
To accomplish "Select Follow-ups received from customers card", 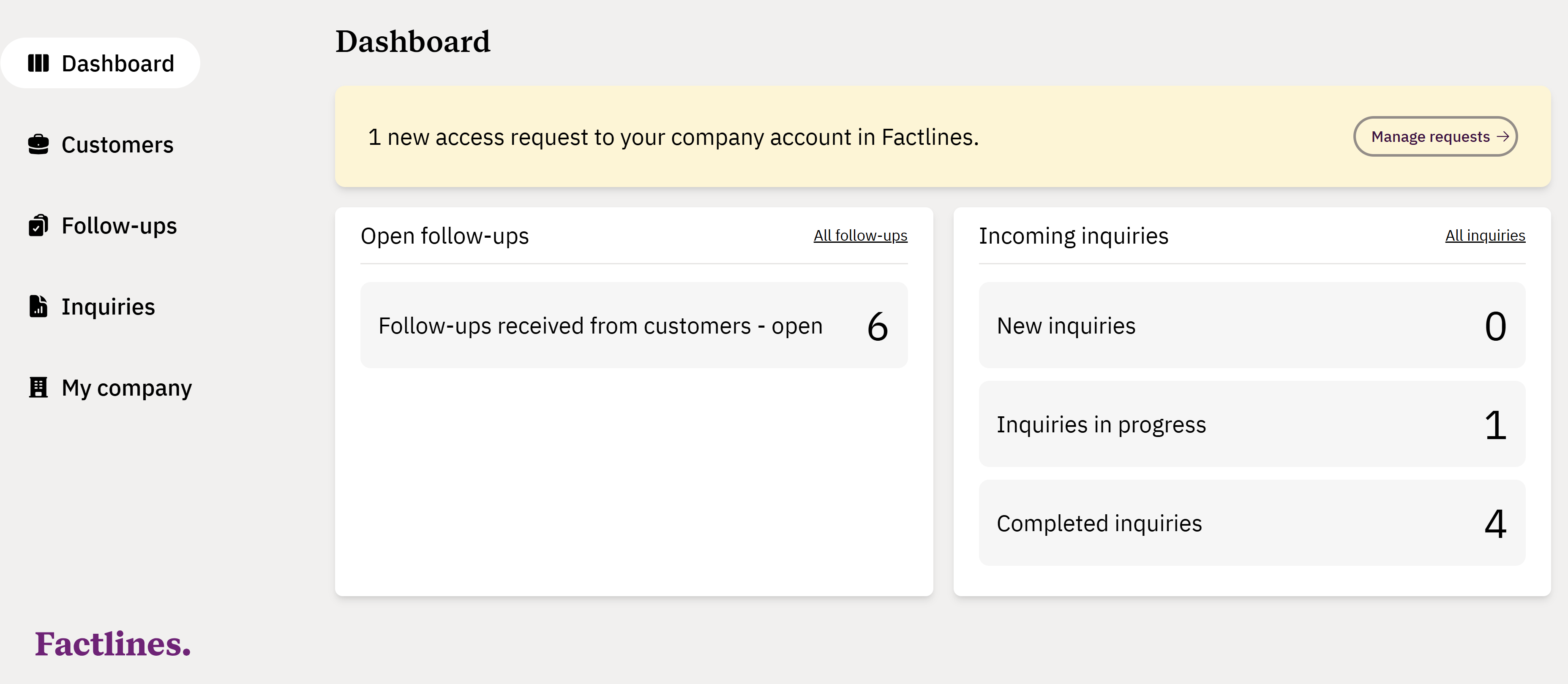I will tap(600, 326).
